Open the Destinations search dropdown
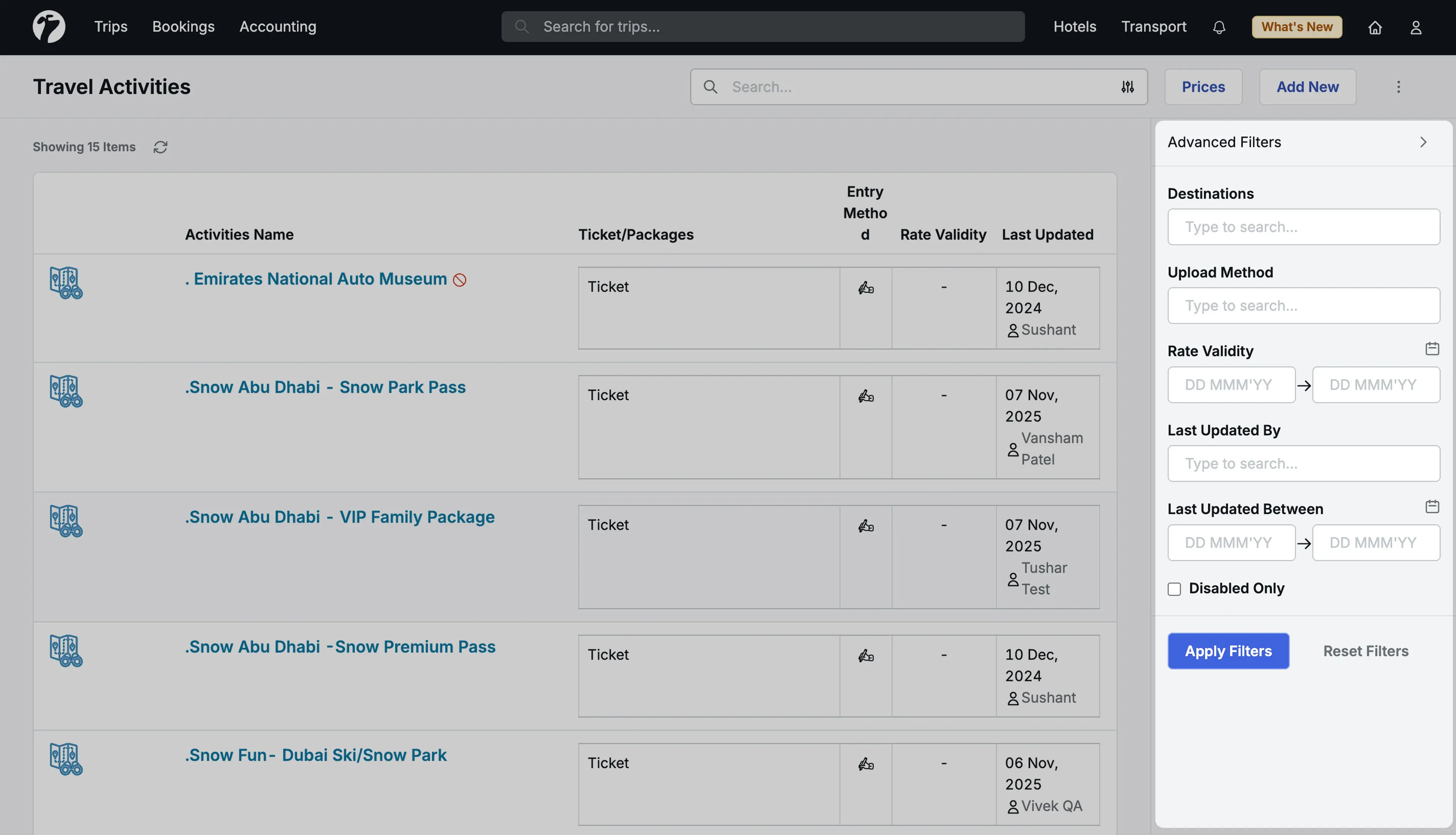The height and width of the screenshot is (835, 1456). (1303, 227)
